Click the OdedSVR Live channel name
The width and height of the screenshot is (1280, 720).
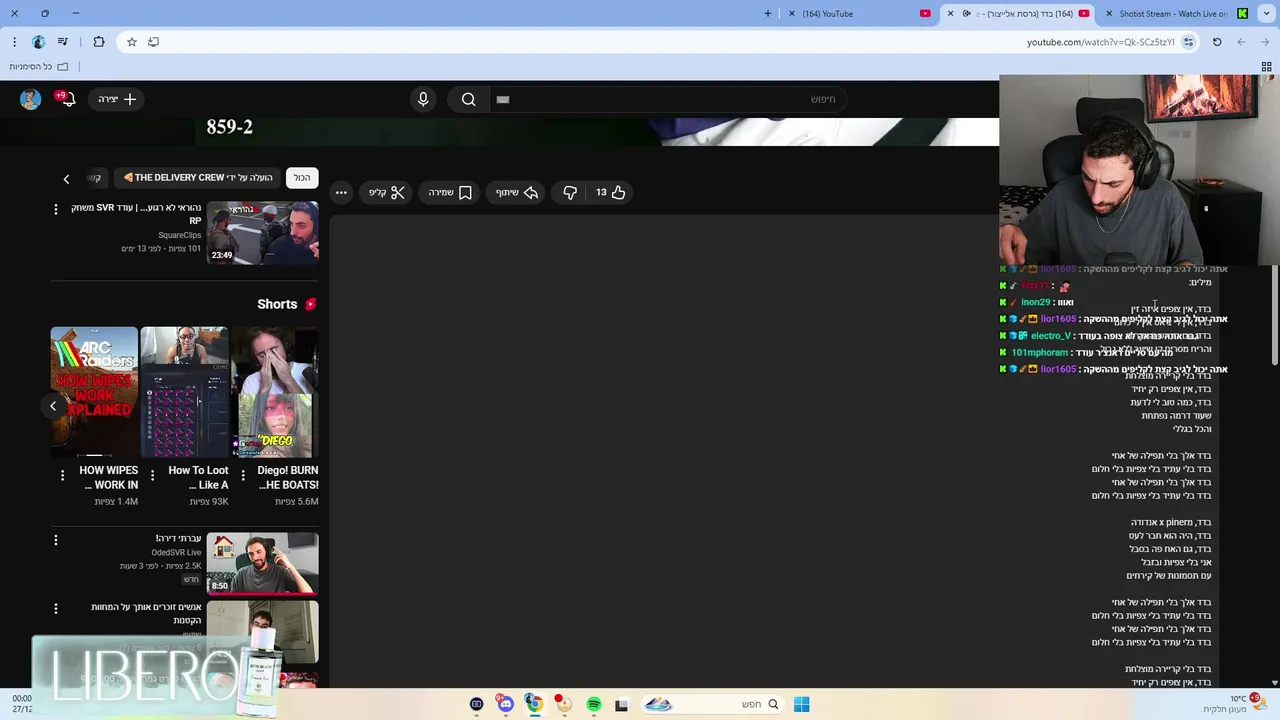point(176,553)
